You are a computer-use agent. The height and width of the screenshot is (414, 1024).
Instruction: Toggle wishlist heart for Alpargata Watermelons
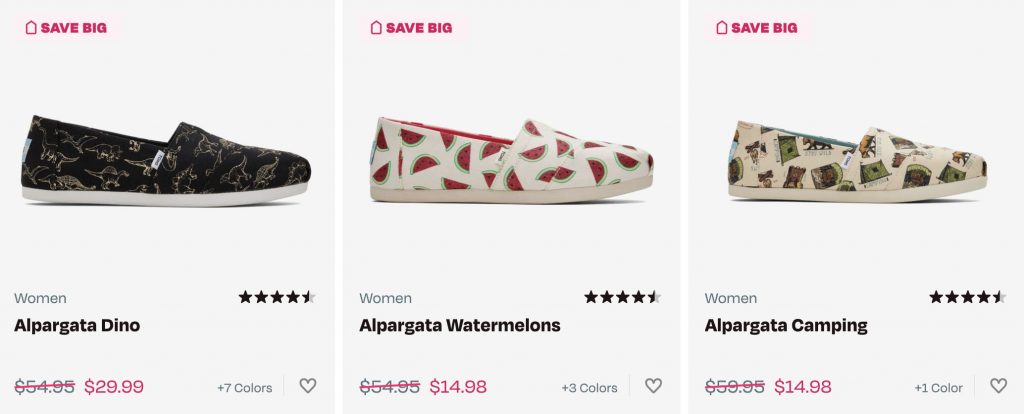[653, 386]
